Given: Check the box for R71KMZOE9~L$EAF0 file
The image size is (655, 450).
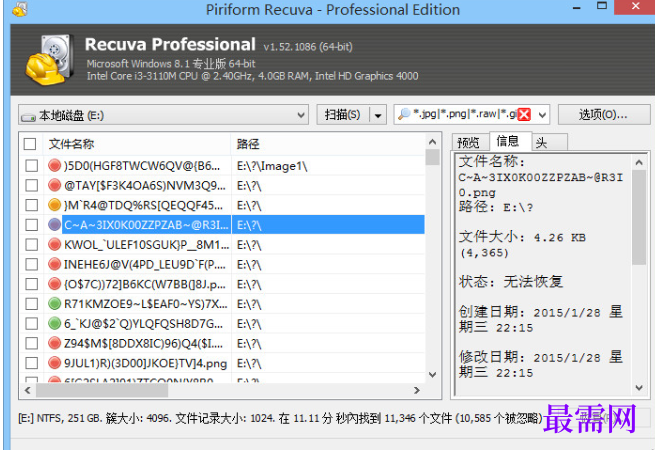Looking at the screenshot, I should tap(32, 304).
